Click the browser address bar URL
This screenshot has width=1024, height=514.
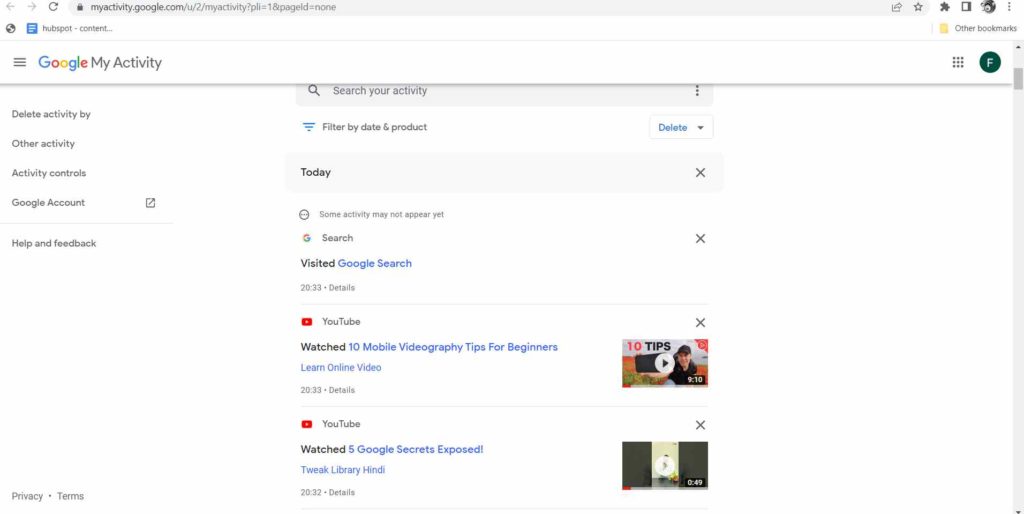coord(213,7)
